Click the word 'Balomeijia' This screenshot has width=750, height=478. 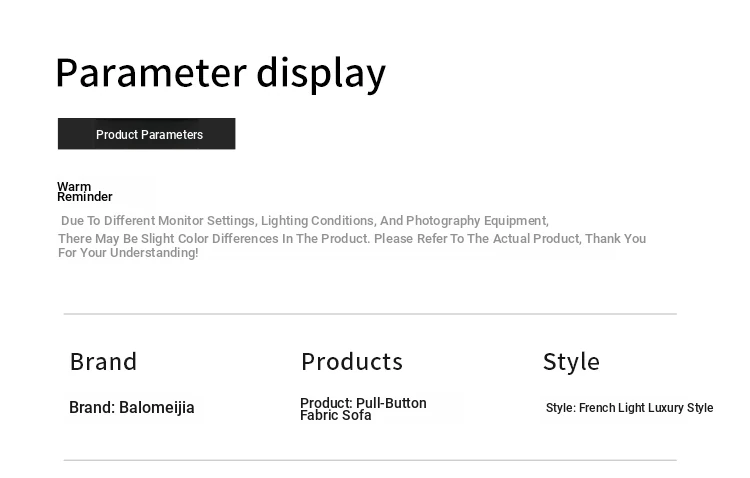point(157,408)
